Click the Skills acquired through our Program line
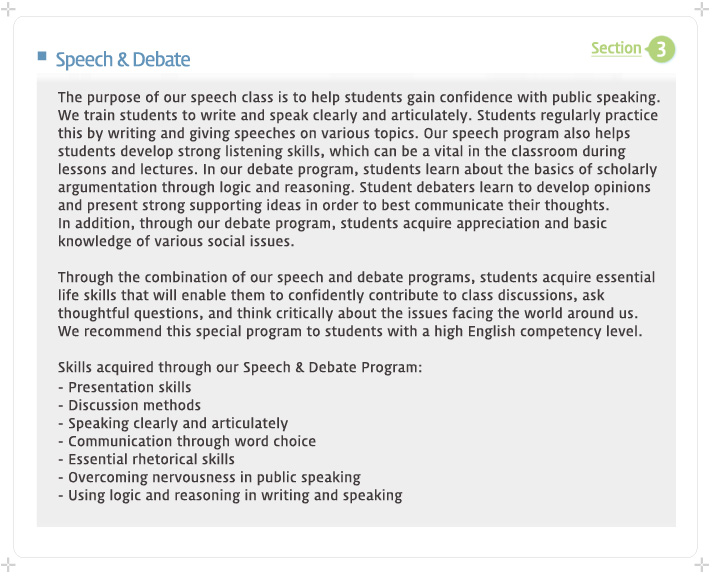The width and height of the screenshot is (712, 580). click(x=240, y=367)
